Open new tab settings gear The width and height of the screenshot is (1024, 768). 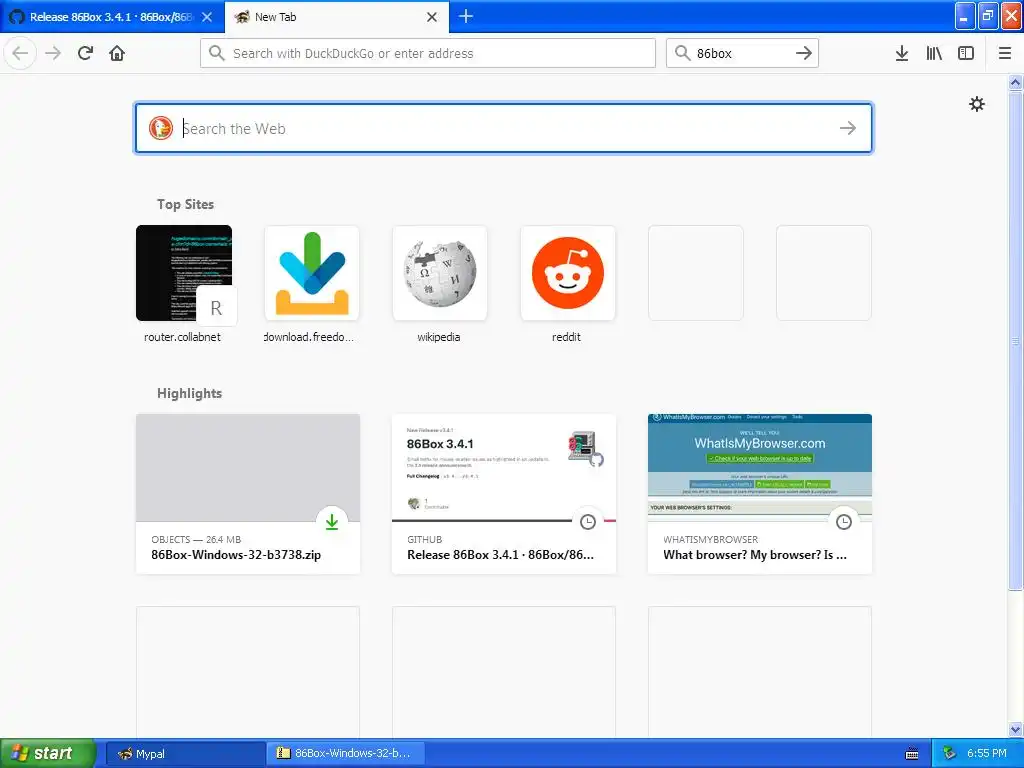[976, 104]
